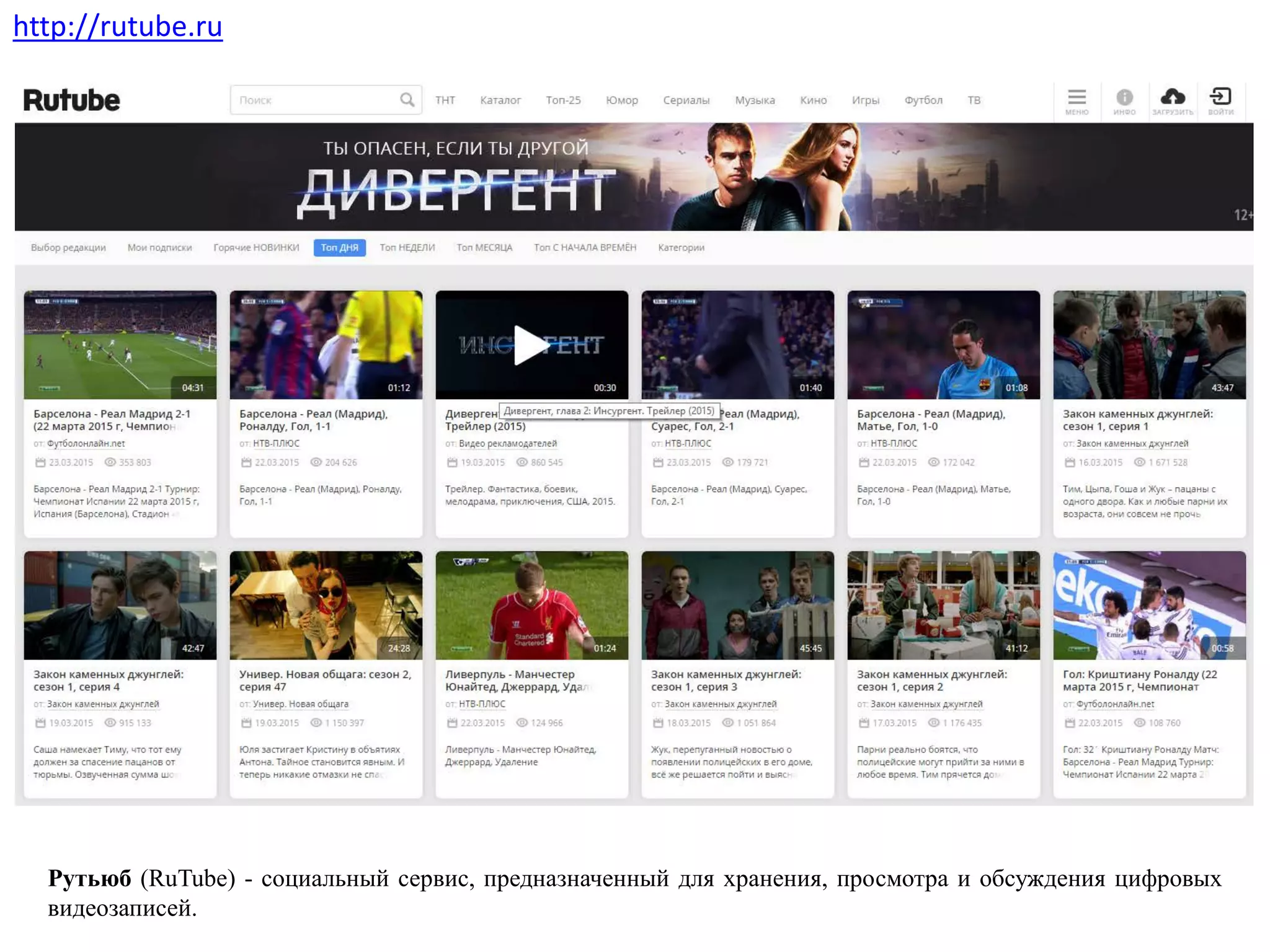Open thumbnail of Закон каменных джунглей серия 2
This screenshot has height=952, width=1270.
pyautogui.click(x=944, y=606)
